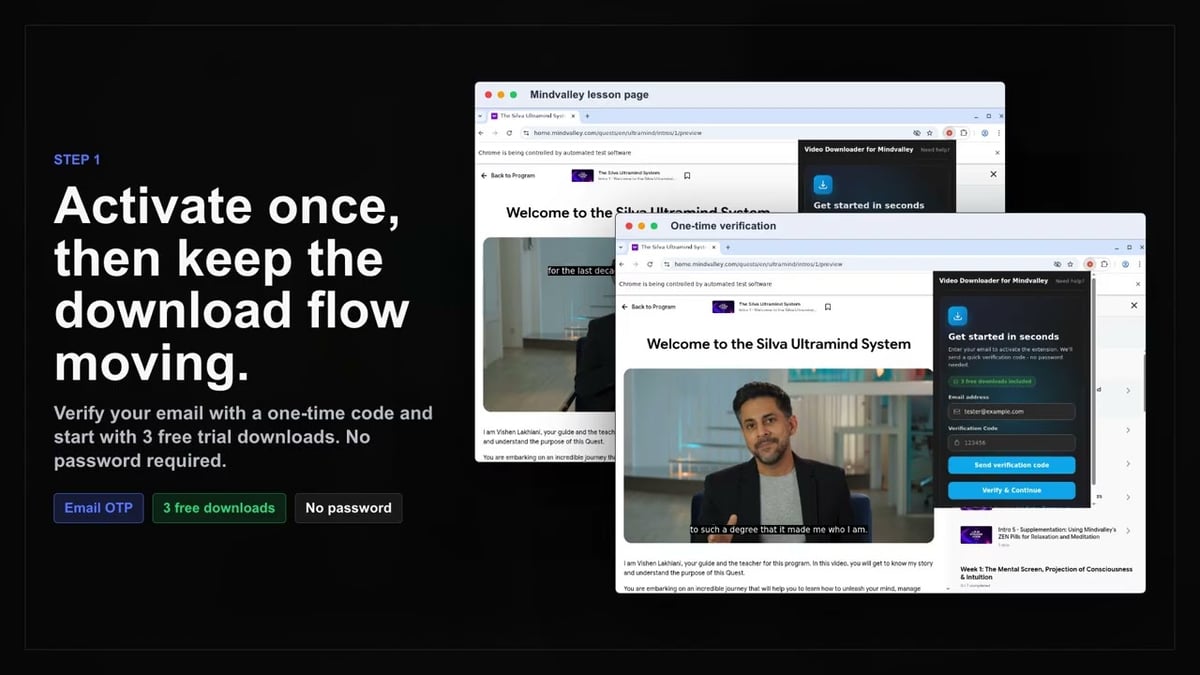Click the video of Vishen in front window
This screenshot has width=1200, height=675.
(778, 455)
